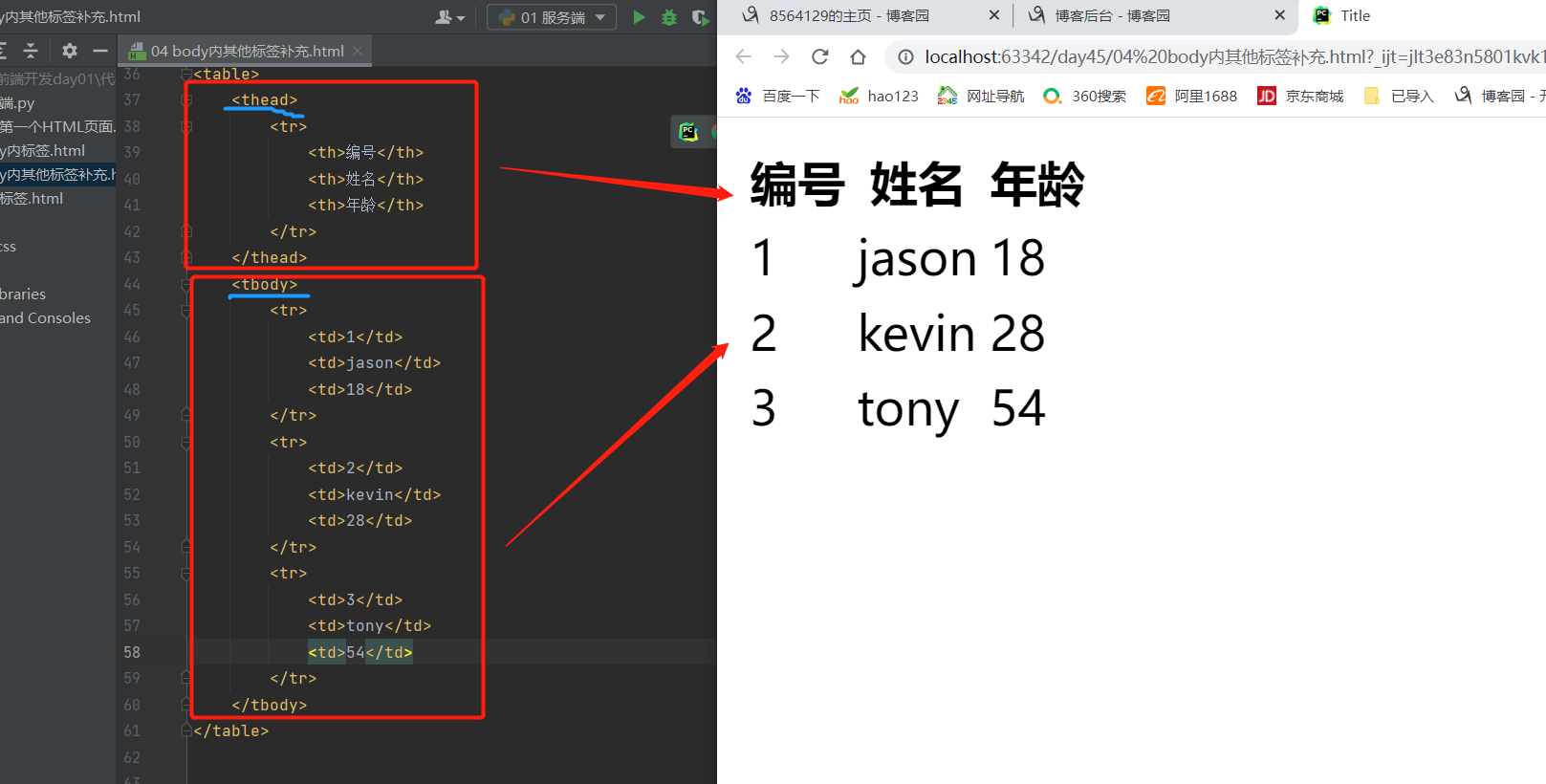Screen dimensions: 1546x784
Task: Run with coverage shield icon
Action: (700, 17)
